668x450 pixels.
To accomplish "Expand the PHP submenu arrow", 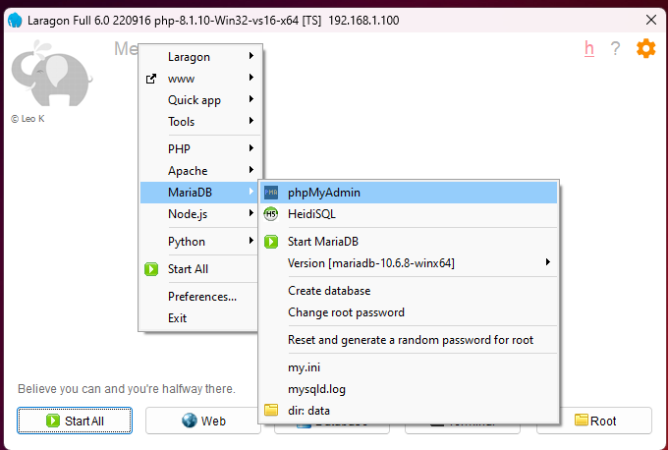I will (x=251, y=148).
